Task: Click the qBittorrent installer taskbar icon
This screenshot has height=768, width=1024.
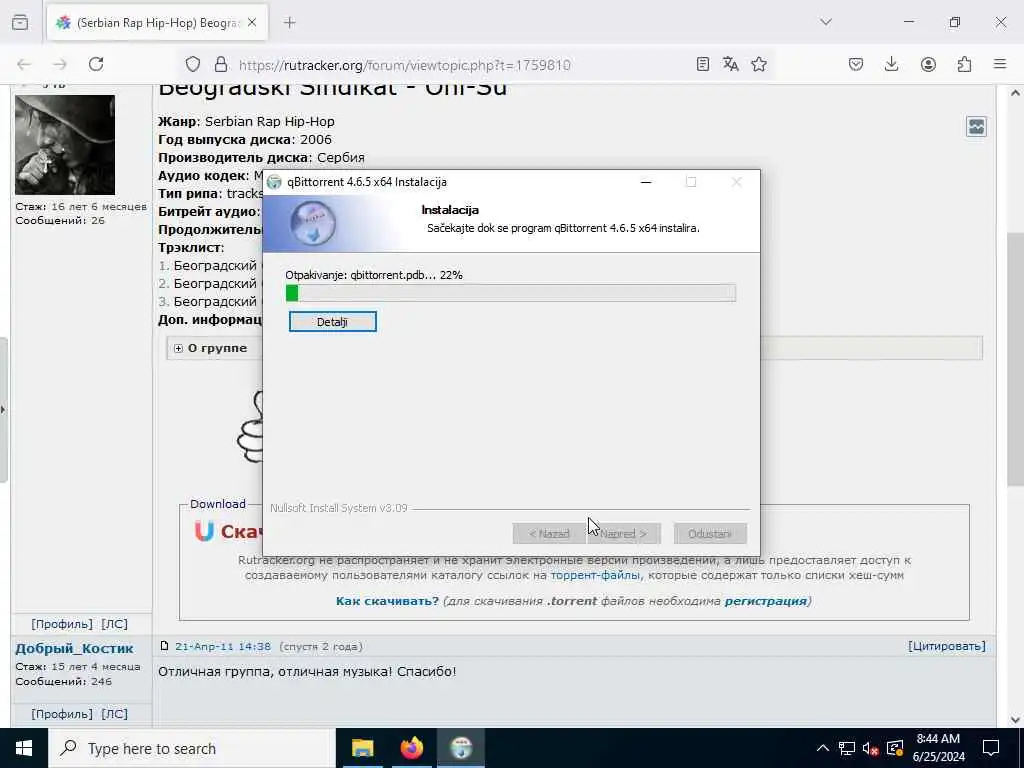Action: click(x=461, y=748)
